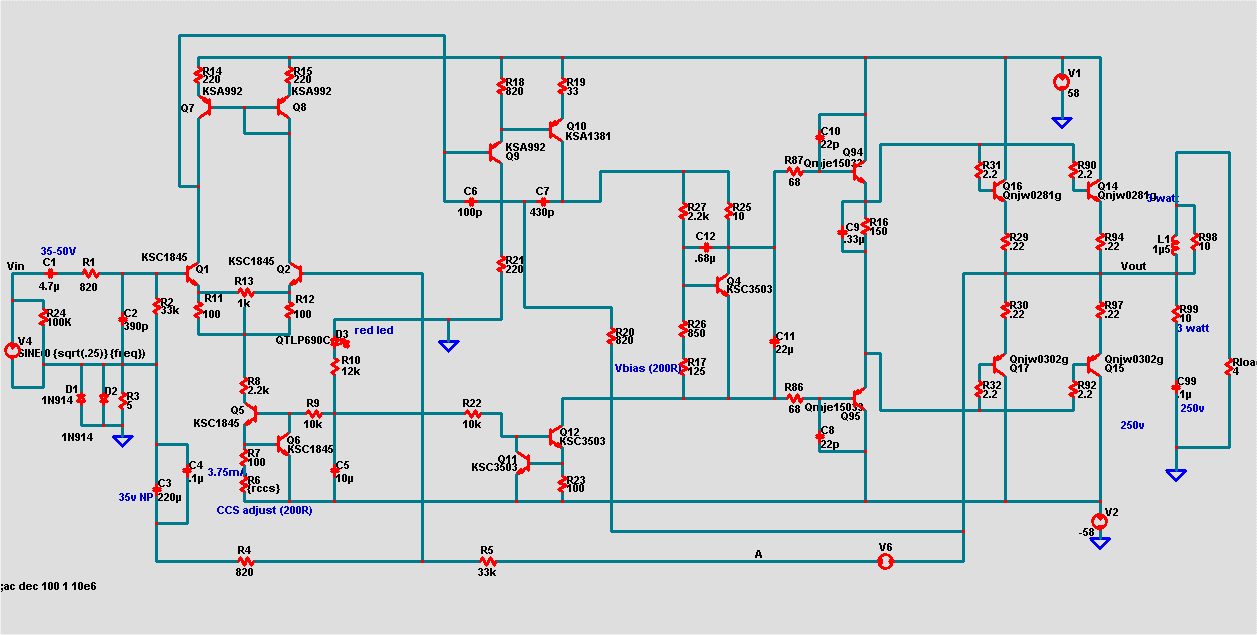Image resolution: width=1257 pixels, height=635 pixels.
Task: Click resistor R4 820
Action: click(244, 562)
